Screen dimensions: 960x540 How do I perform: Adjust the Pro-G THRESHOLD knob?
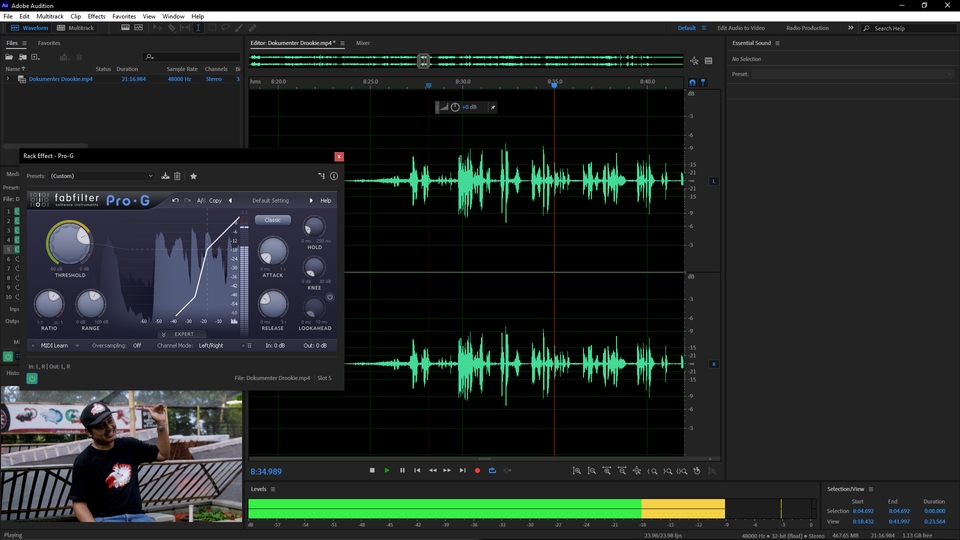click(x=69, y=242)
